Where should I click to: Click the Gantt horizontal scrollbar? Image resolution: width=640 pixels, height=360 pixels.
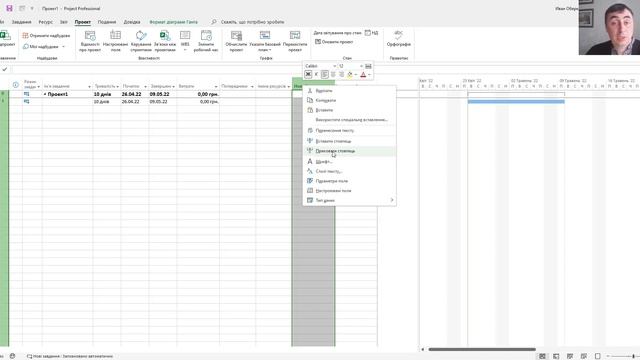tap(482, 349)
